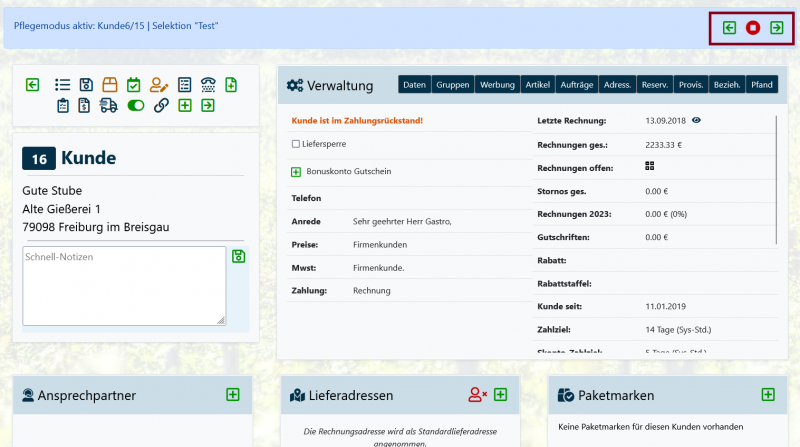
Task: Click the chain link icon
Action: (160, 105)
